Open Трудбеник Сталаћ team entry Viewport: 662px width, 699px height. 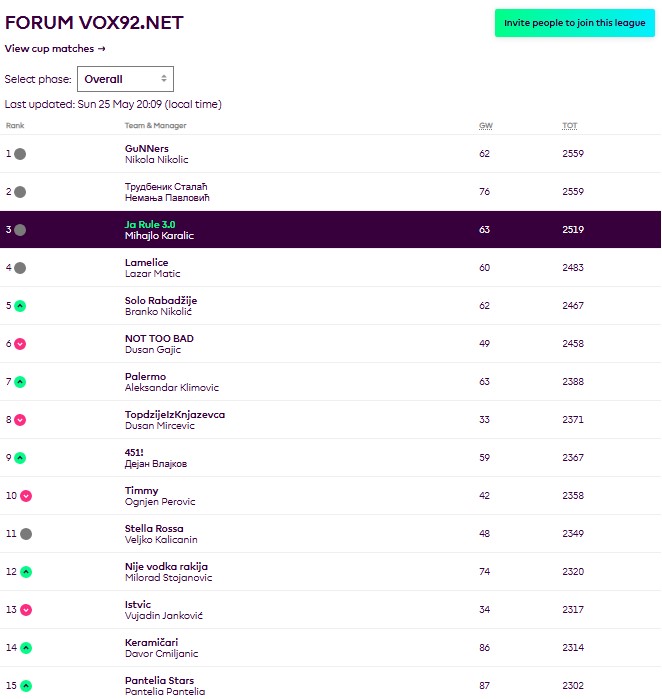click(165, 187)
